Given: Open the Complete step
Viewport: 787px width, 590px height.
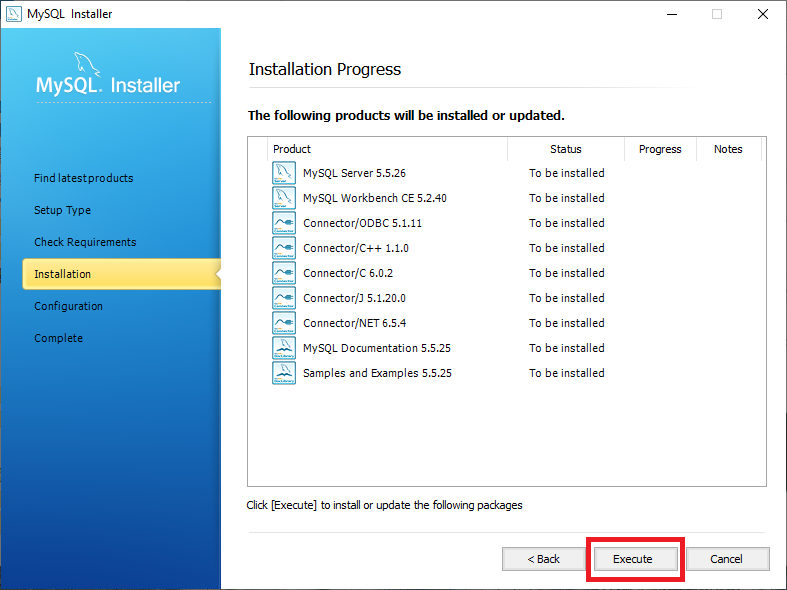Looking at the screenshot, I should [x=58, y=338].
